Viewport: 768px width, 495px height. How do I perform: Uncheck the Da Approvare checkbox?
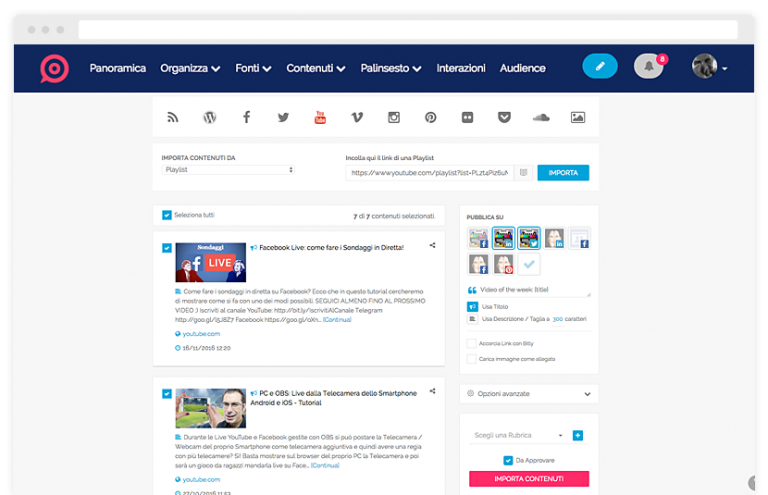508,460
